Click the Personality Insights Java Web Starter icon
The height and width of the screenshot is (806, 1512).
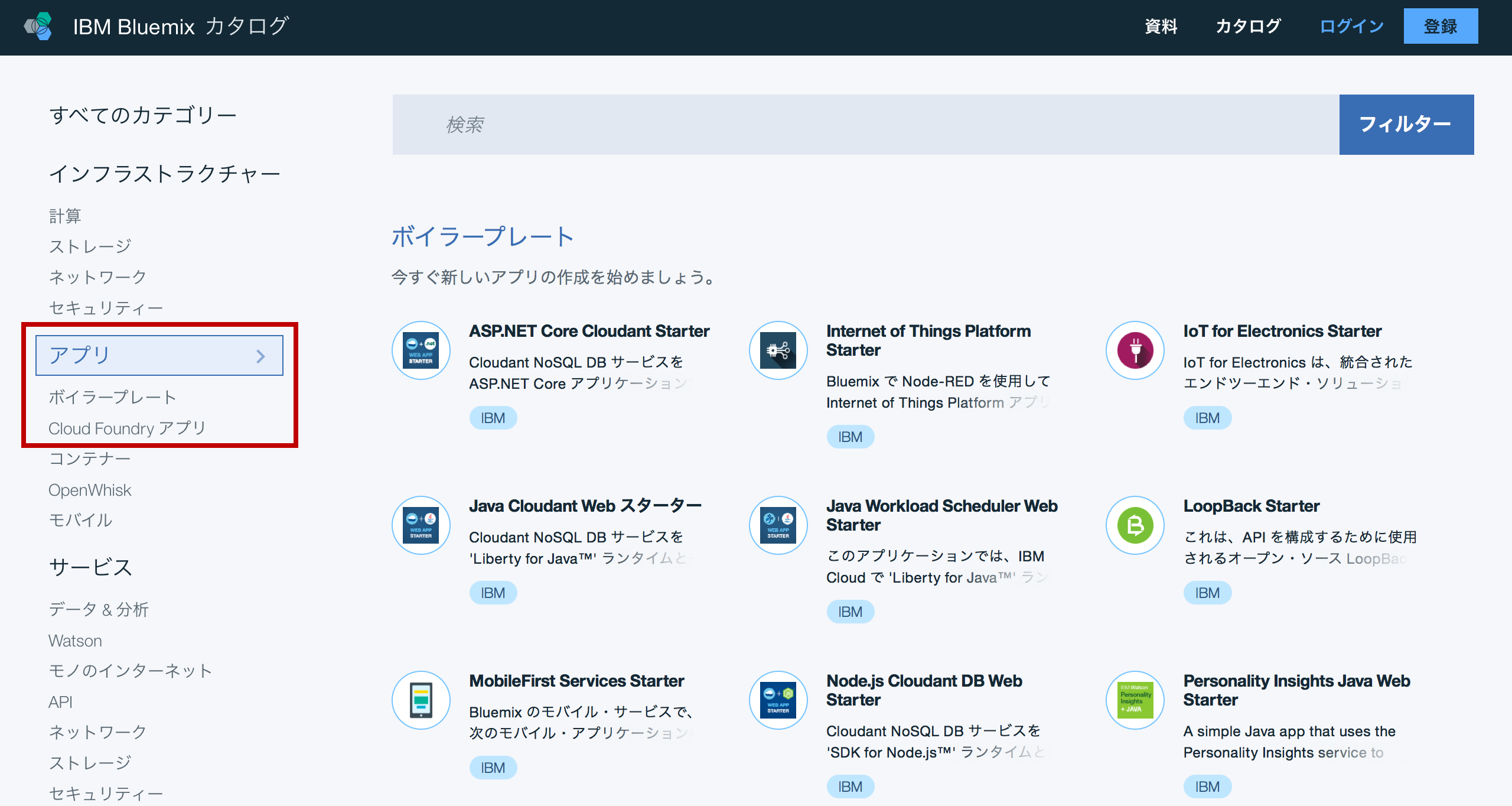(x=1135, y=700)
